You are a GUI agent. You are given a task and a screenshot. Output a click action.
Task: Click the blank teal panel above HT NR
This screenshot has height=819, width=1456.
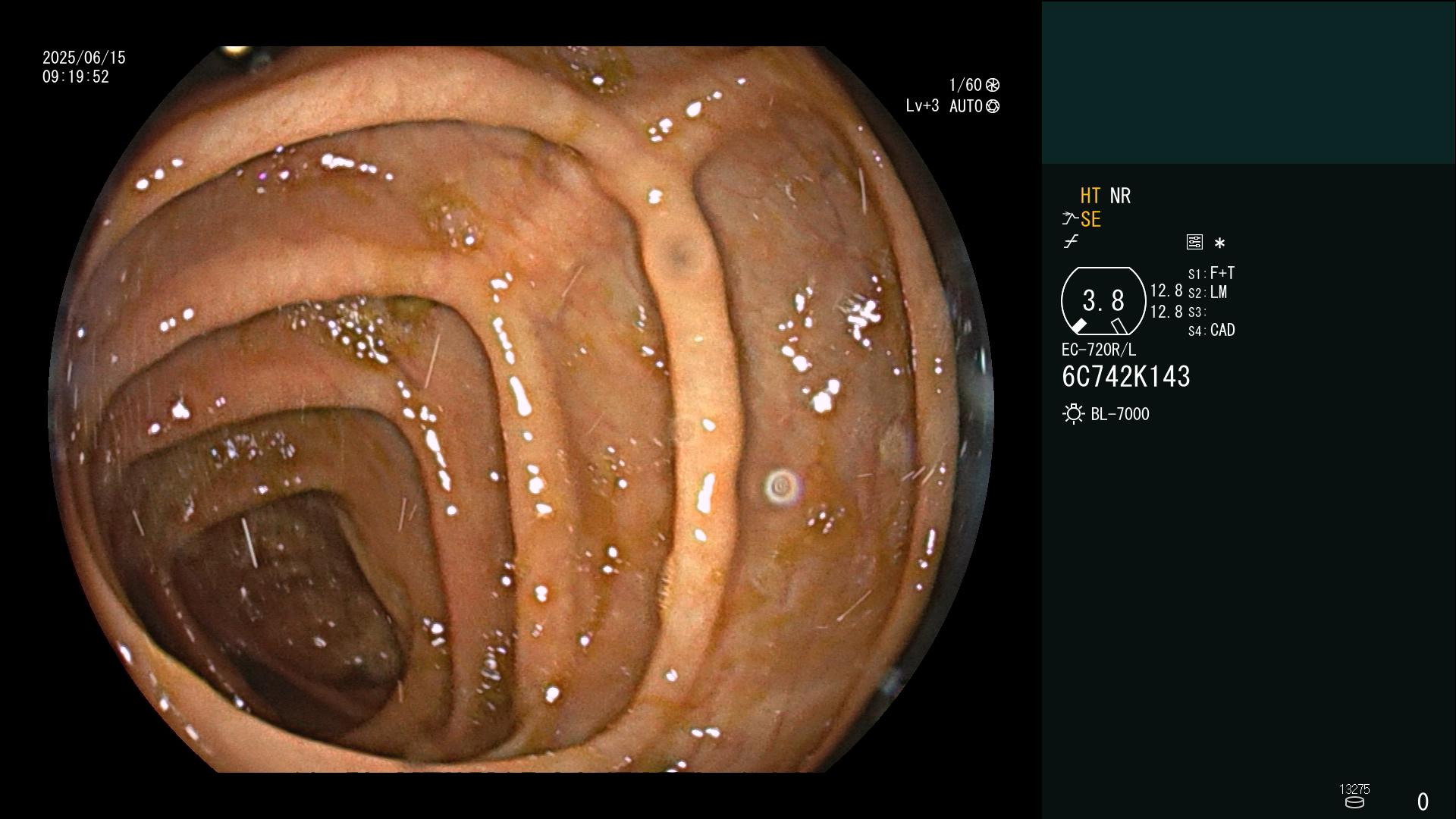[1248, 82]
